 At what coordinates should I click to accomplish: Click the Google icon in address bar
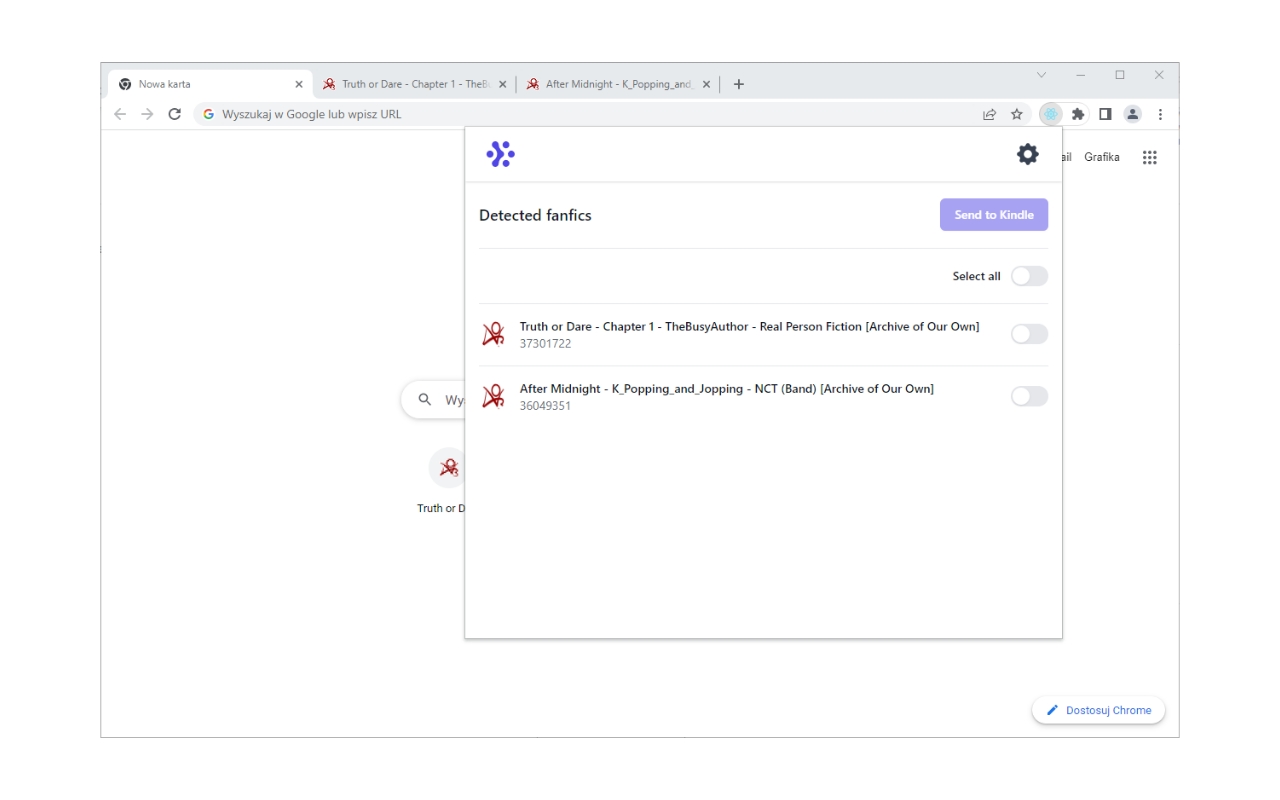(x=209, y=114)
